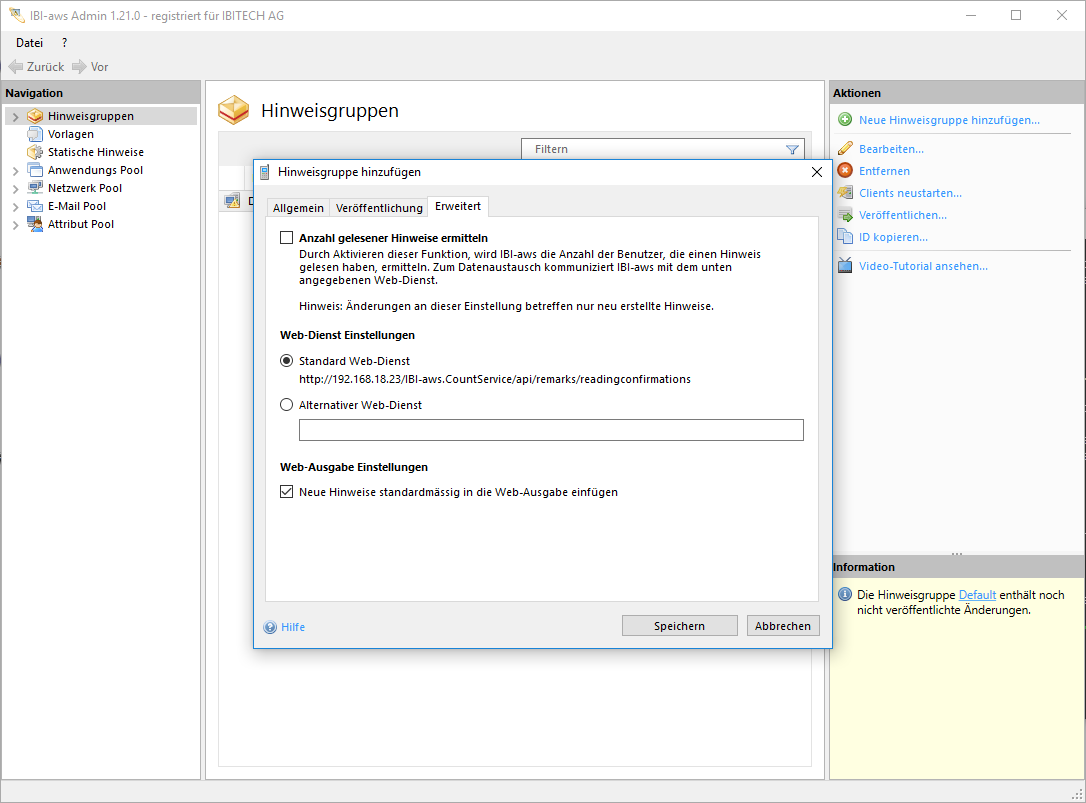Click the green plus icon for new Hinweisgruppe
Screen dimensions: 1086x803
(845, 120)
